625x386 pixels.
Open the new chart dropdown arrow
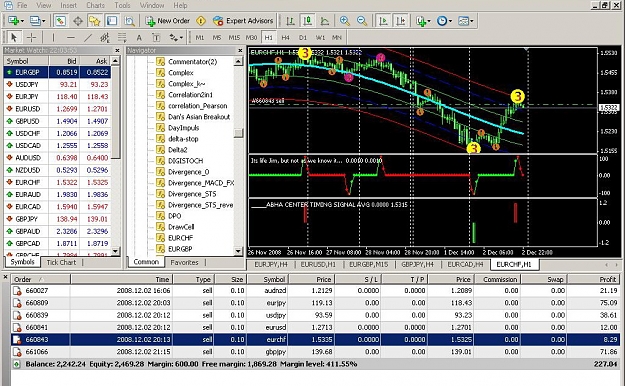22,21
